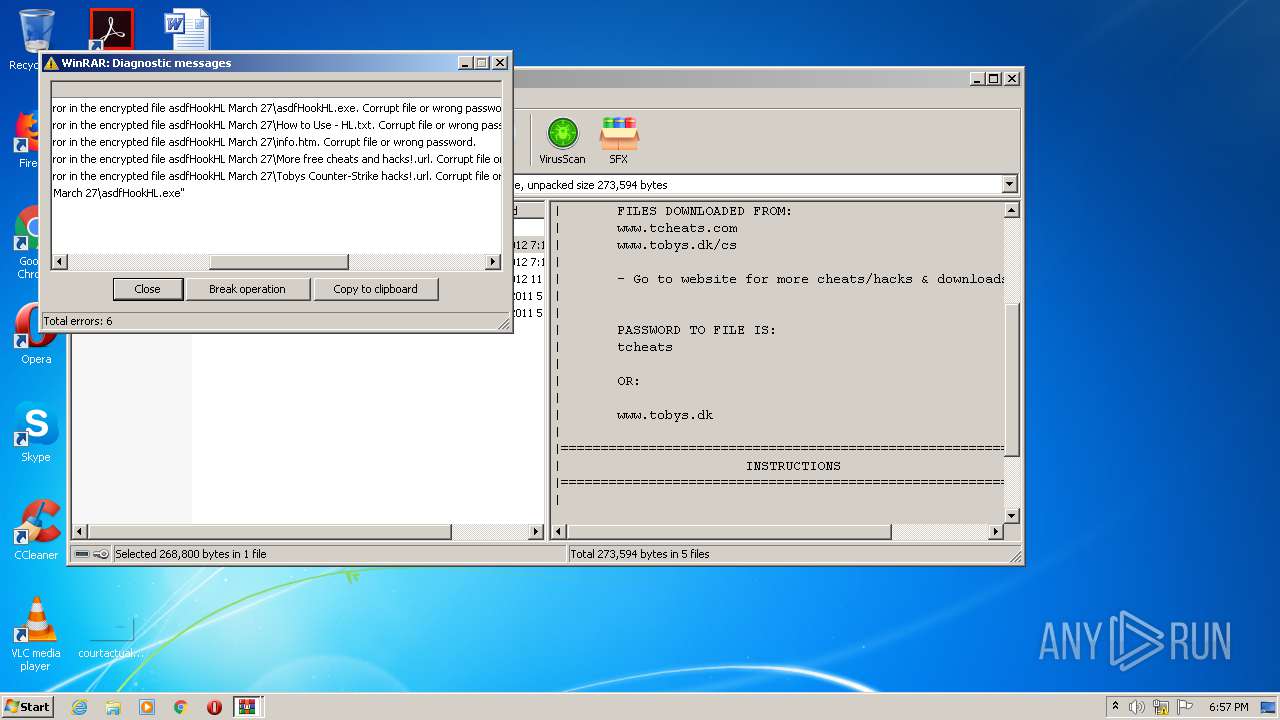Click the INSTRUCTIONS heading in comment pane
1280x720 pixels.
pos(793,466)
